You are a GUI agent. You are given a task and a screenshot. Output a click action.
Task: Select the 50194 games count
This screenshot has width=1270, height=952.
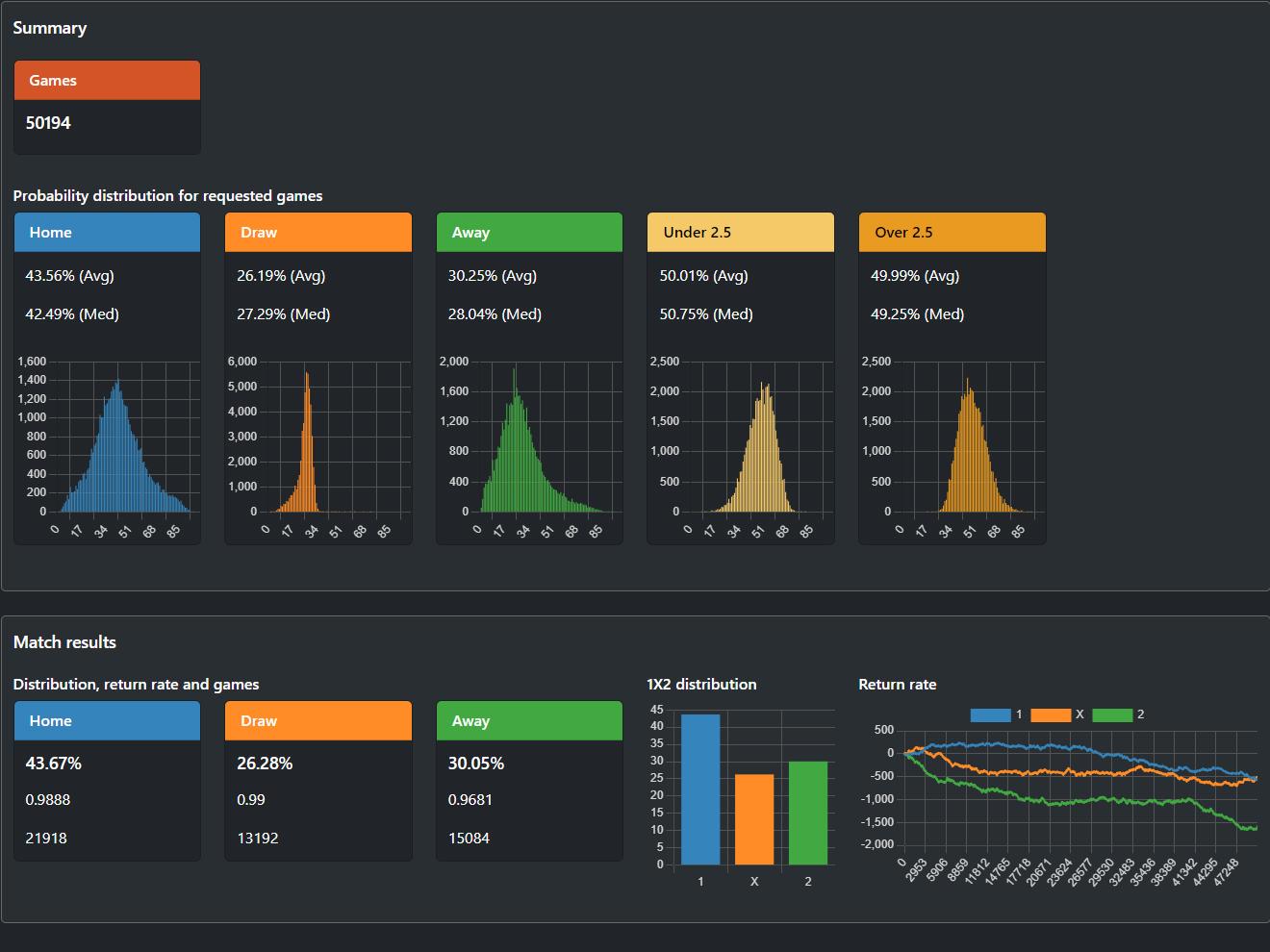click(48, 123)
